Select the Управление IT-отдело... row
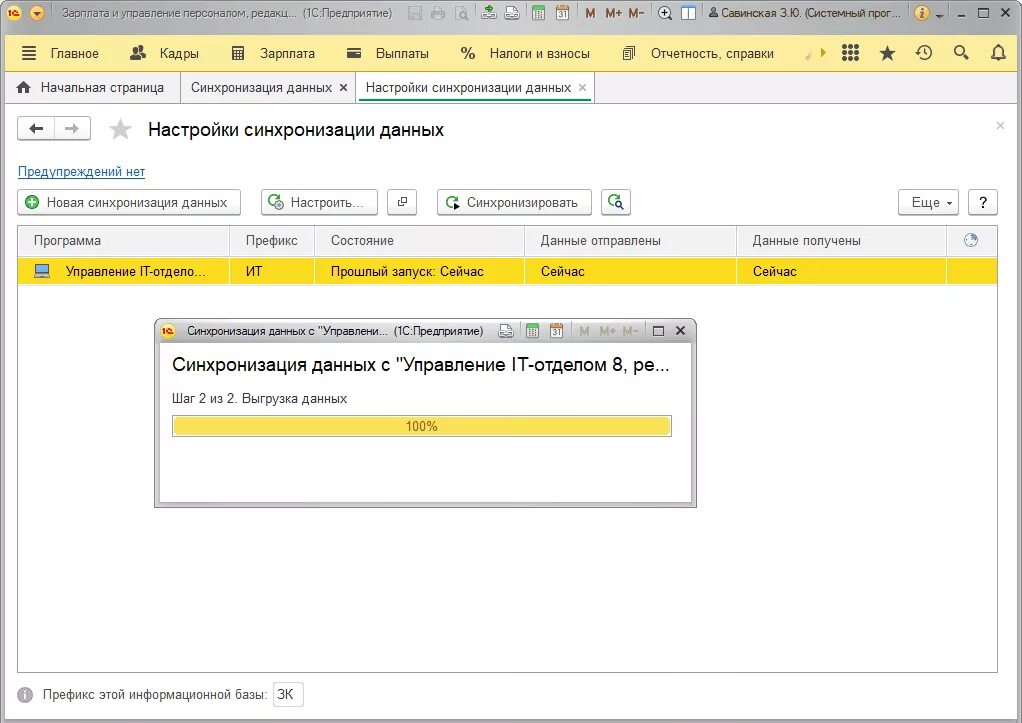 (507, 271)
